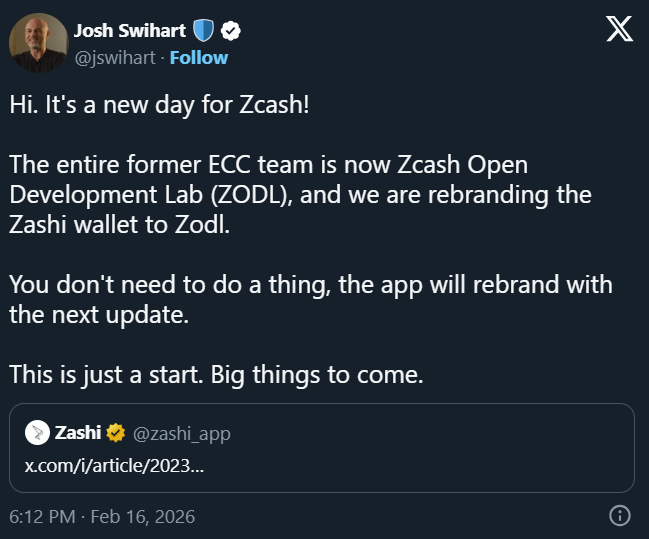Open the x.com/i/article link
This screenshot has height=539, width=649.
point(114,467)
